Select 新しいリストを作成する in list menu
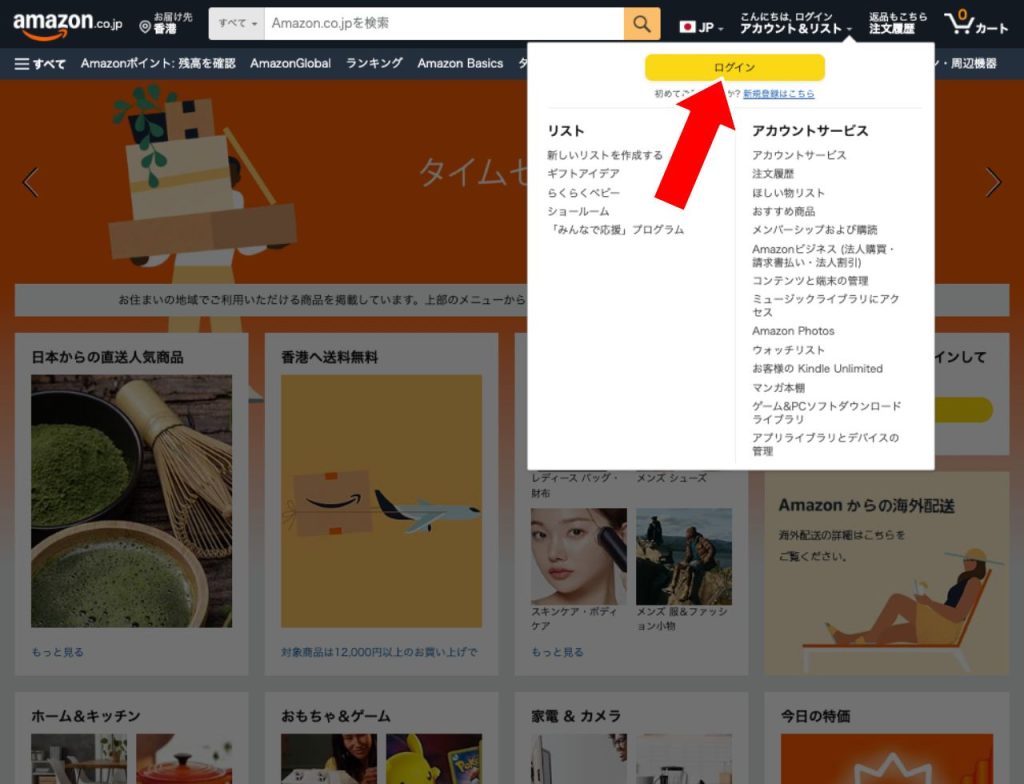This screenshot has height=784, width=1024. (605, 155)
